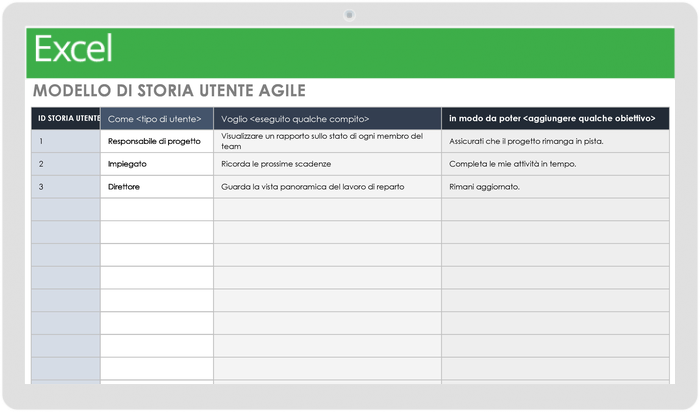Select the 'Rimani aggiornato.' cell

pyautogui.click(x=555, y=187)
